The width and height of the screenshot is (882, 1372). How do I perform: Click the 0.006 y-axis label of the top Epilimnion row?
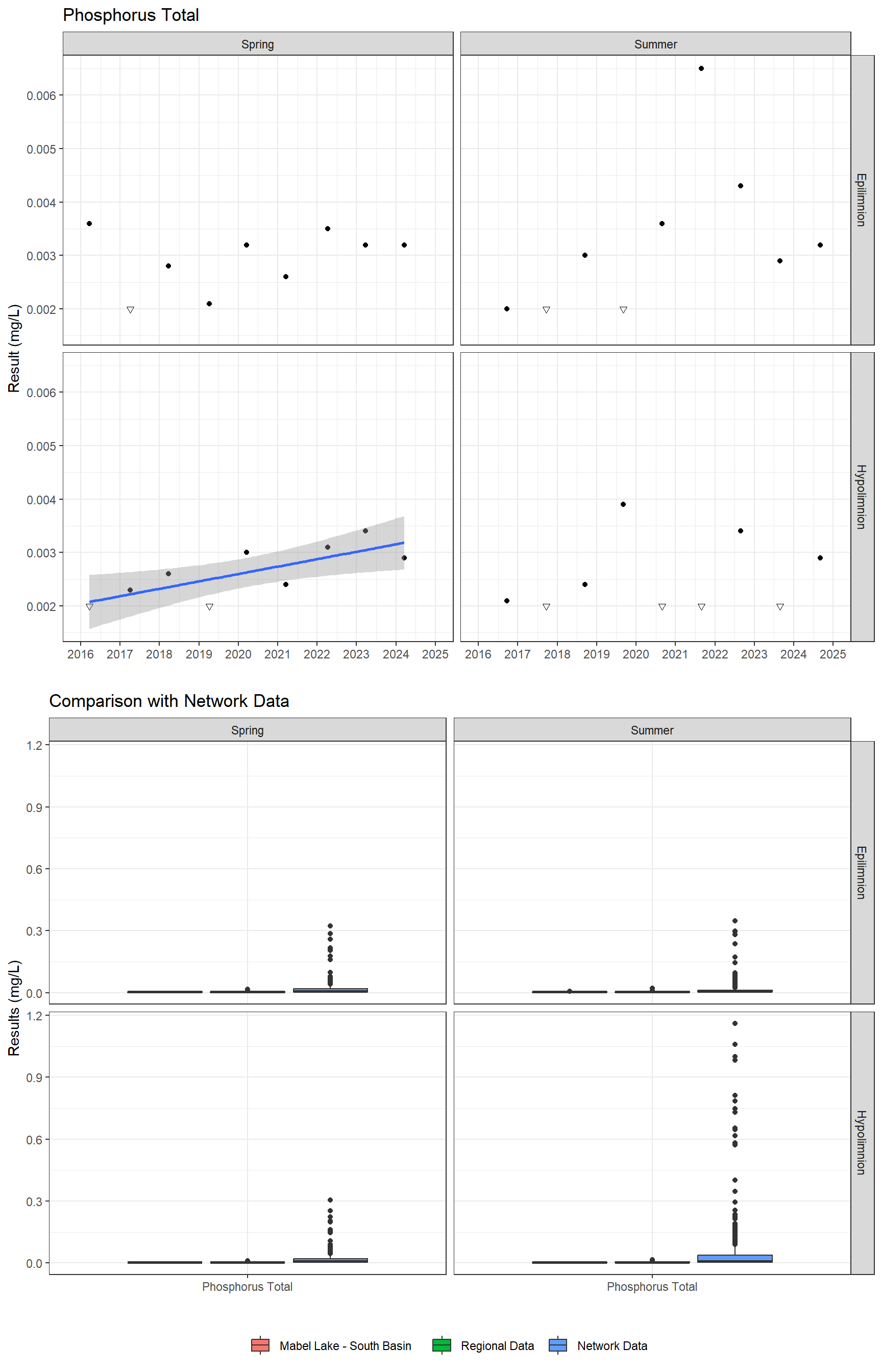41,95
